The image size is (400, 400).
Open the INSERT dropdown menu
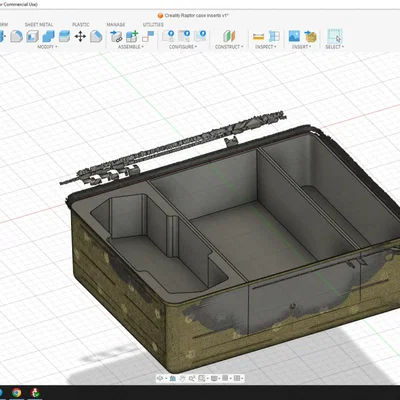[x=301, y=47]
